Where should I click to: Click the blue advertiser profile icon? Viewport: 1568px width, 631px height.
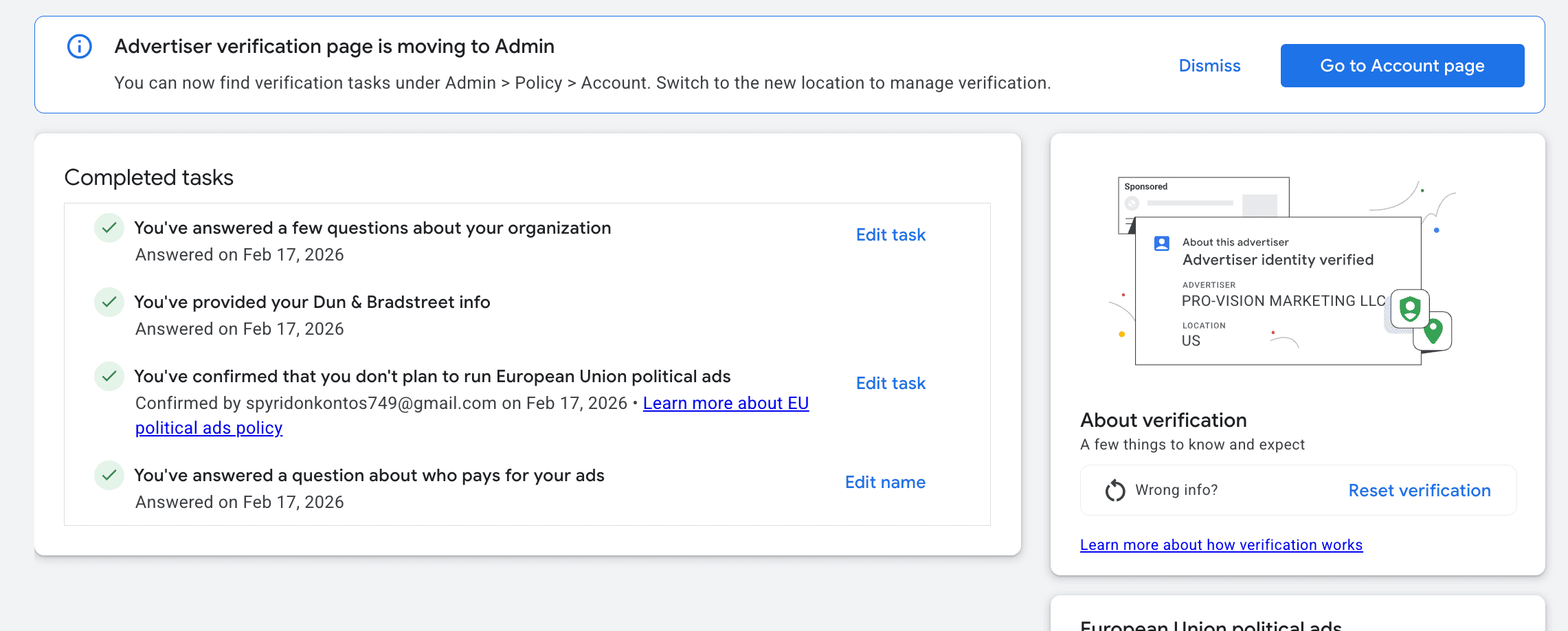1162,243
